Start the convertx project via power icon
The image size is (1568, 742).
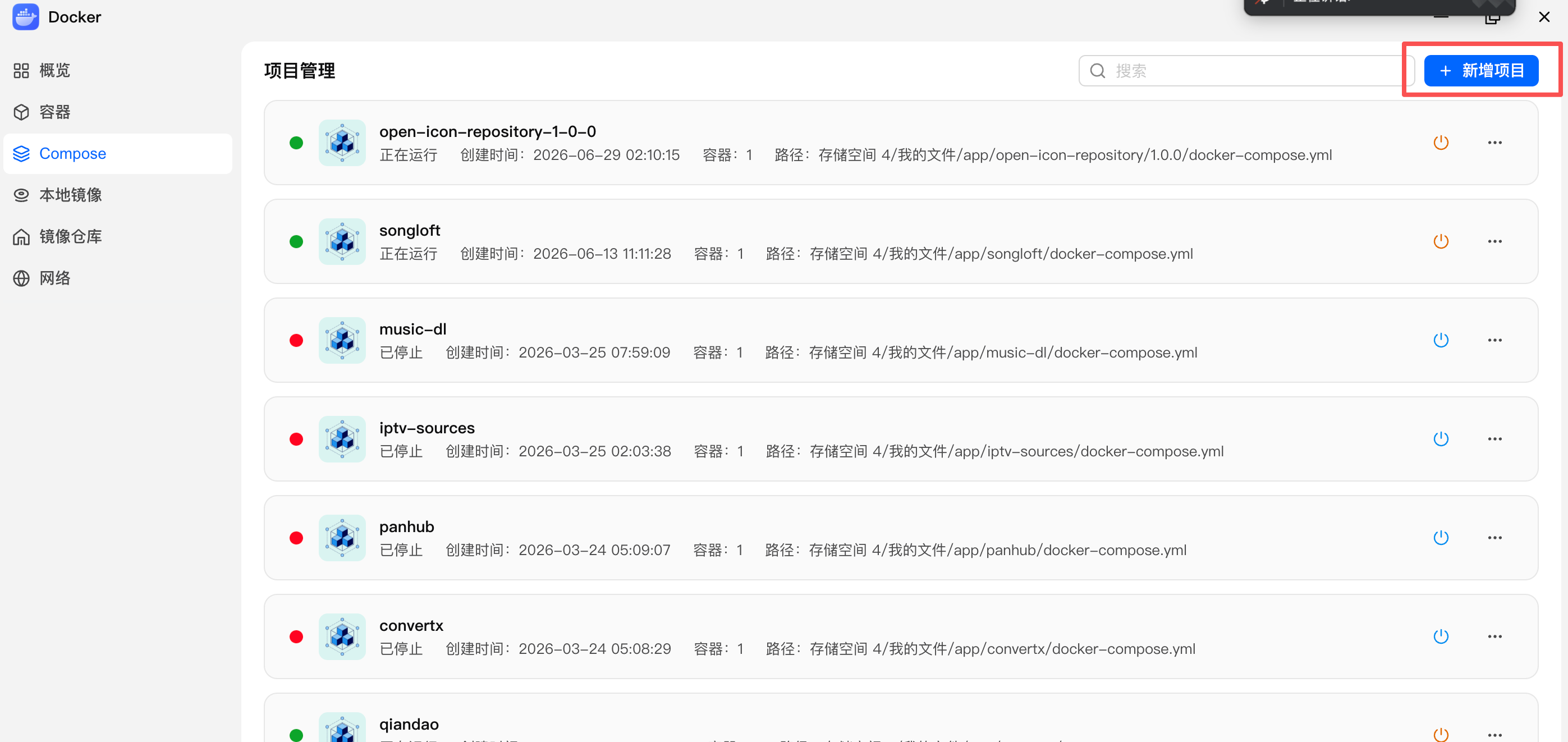pos(1440,636)
